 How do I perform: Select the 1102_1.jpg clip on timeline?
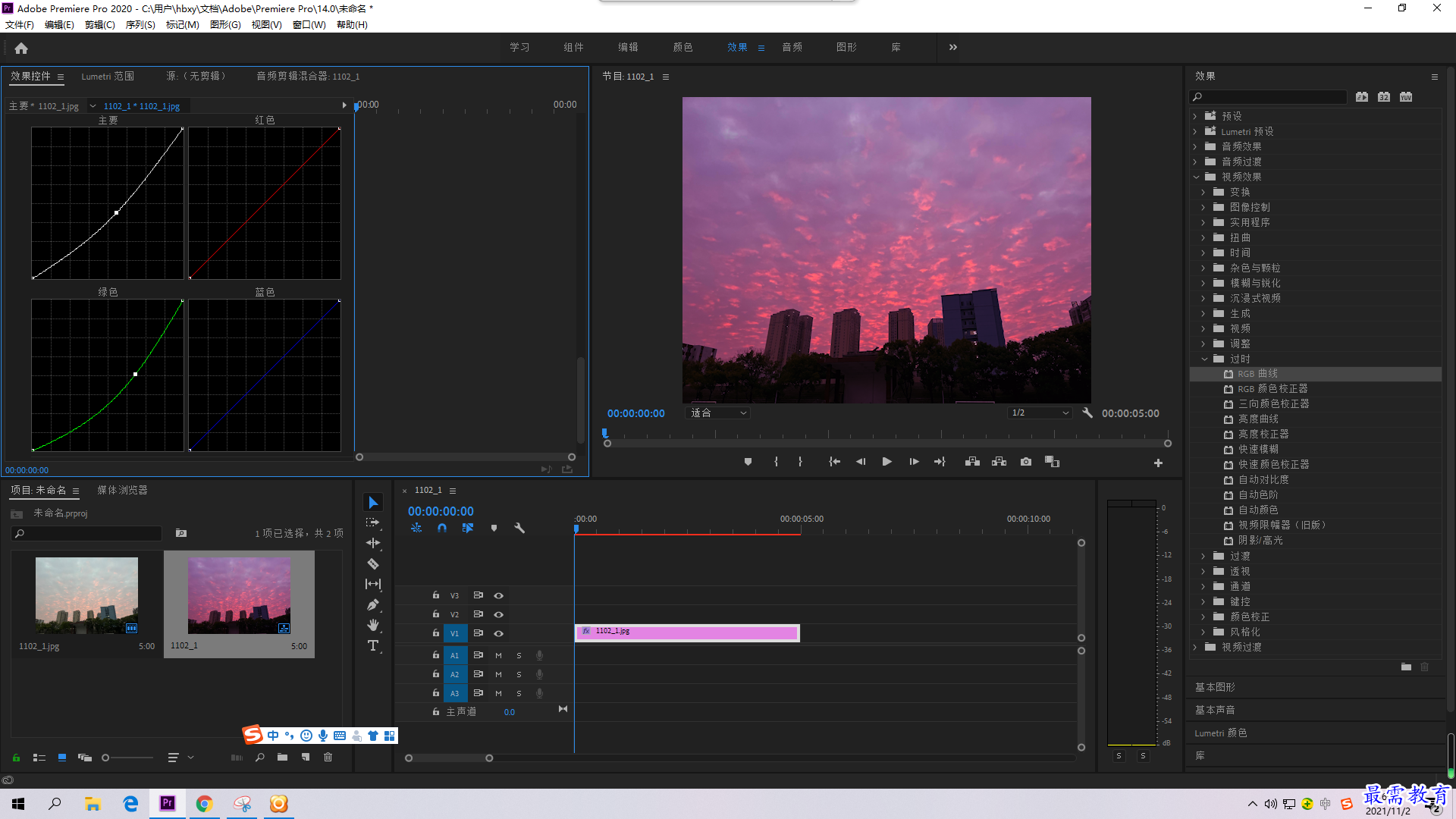[687, 632]
